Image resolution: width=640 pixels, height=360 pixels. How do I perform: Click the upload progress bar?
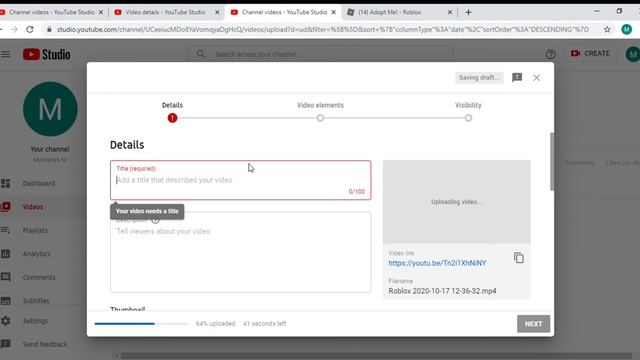[x=141, y=324]
